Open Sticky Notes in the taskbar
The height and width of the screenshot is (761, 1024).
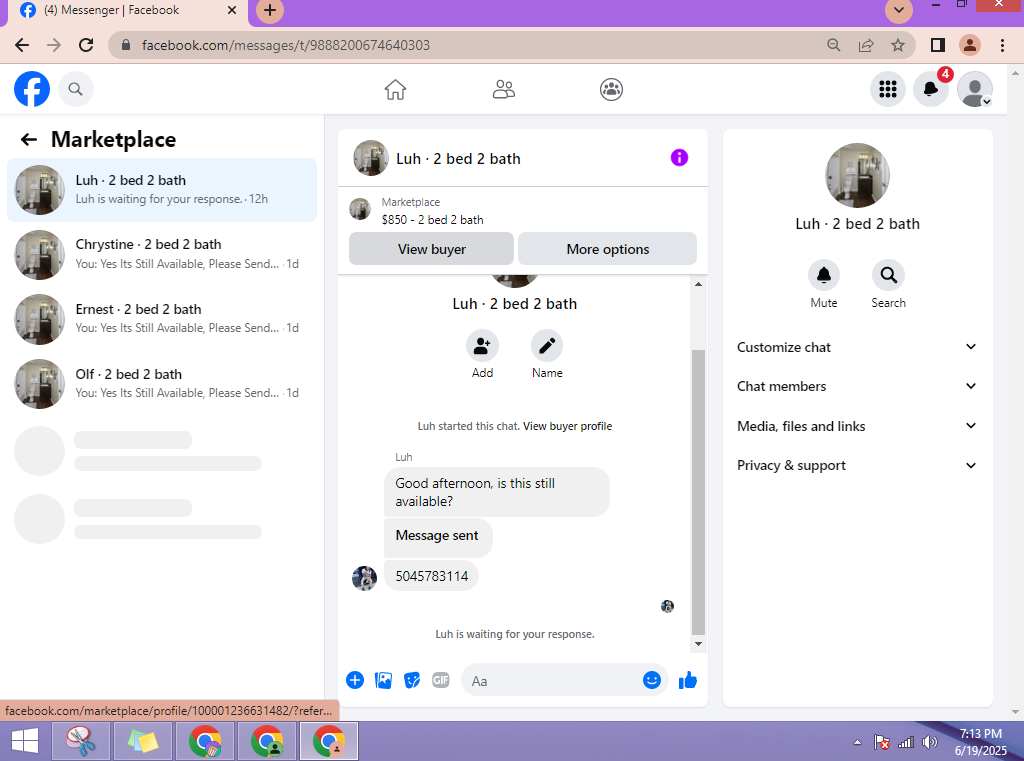pos(142,741)
